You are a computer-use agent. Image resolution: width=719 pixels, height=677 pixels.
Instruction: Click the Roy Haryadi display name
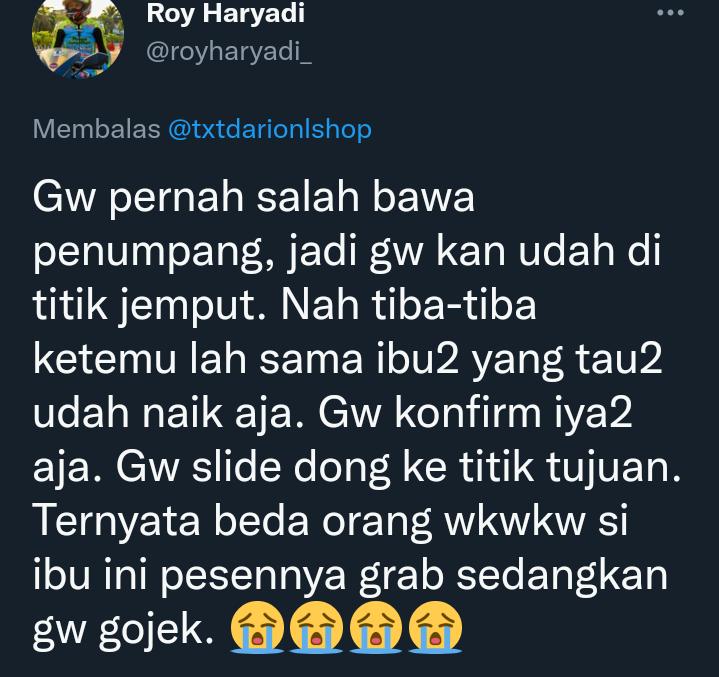pyautogui.click(x=226, y=13)
